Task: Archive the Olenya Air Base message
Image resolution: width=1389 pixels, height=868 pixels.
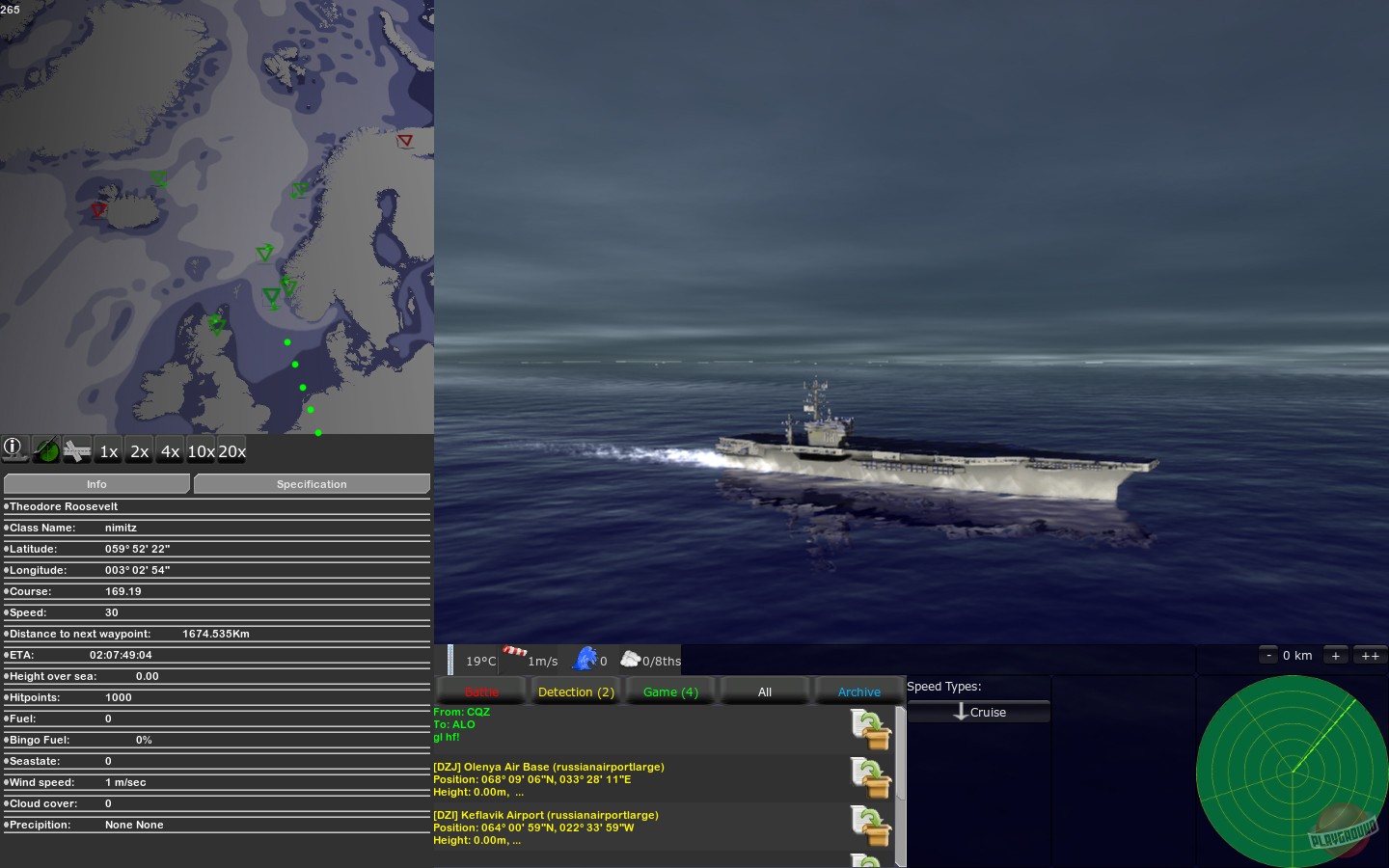Action: [x=871, y=779]
